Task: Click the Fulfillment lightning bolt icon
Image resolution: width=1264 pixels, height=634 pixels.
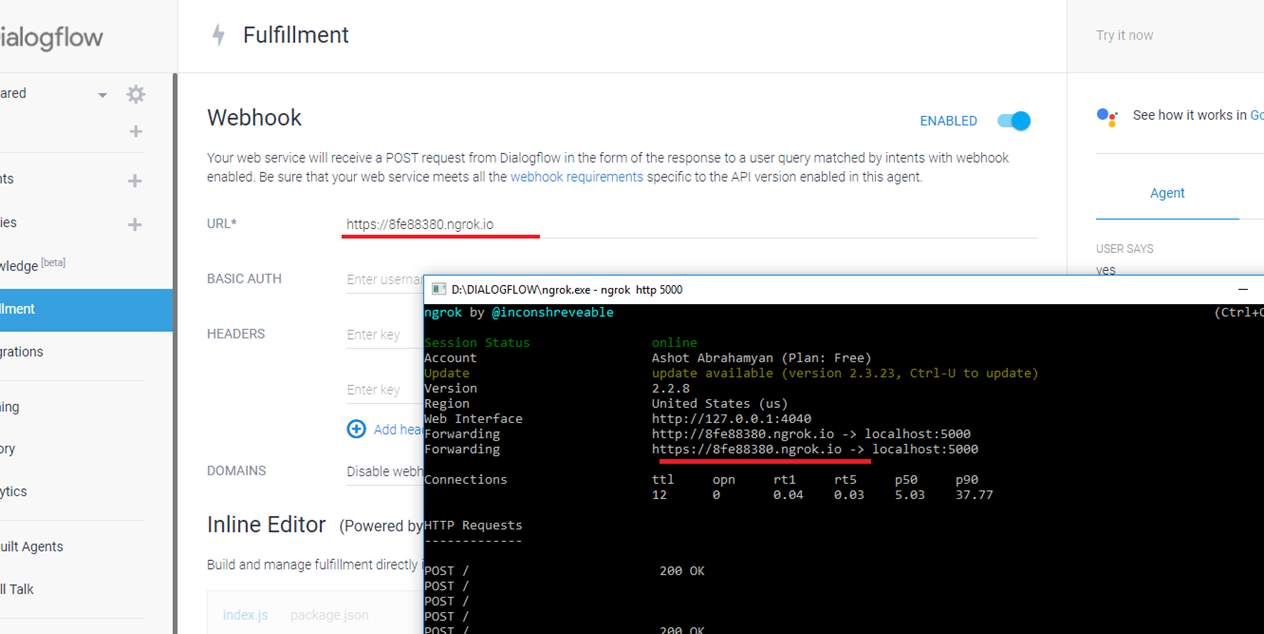Action: point(218,36)
